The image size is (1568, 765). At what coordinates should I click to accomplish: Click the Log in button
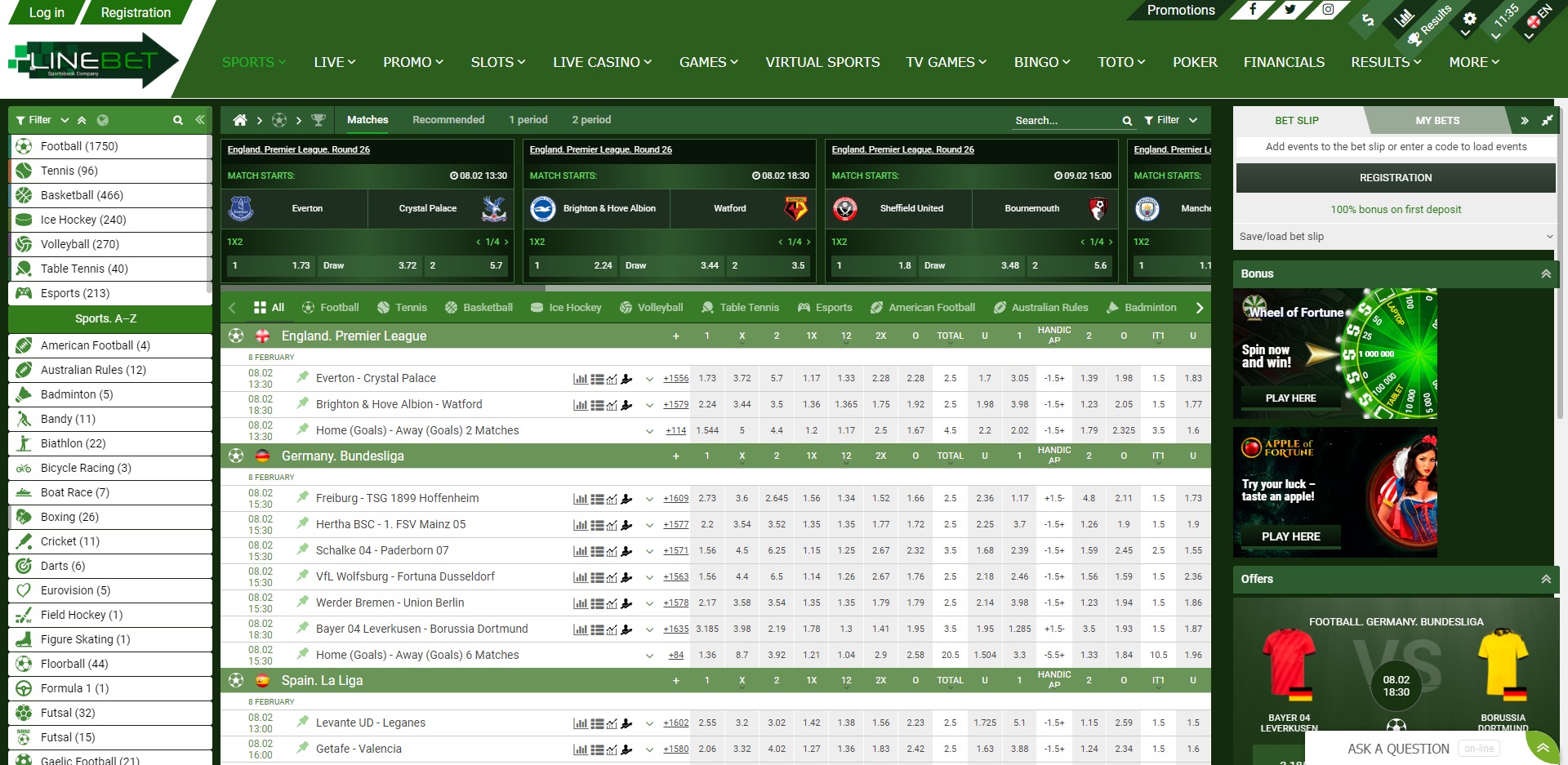click(47, 12)
